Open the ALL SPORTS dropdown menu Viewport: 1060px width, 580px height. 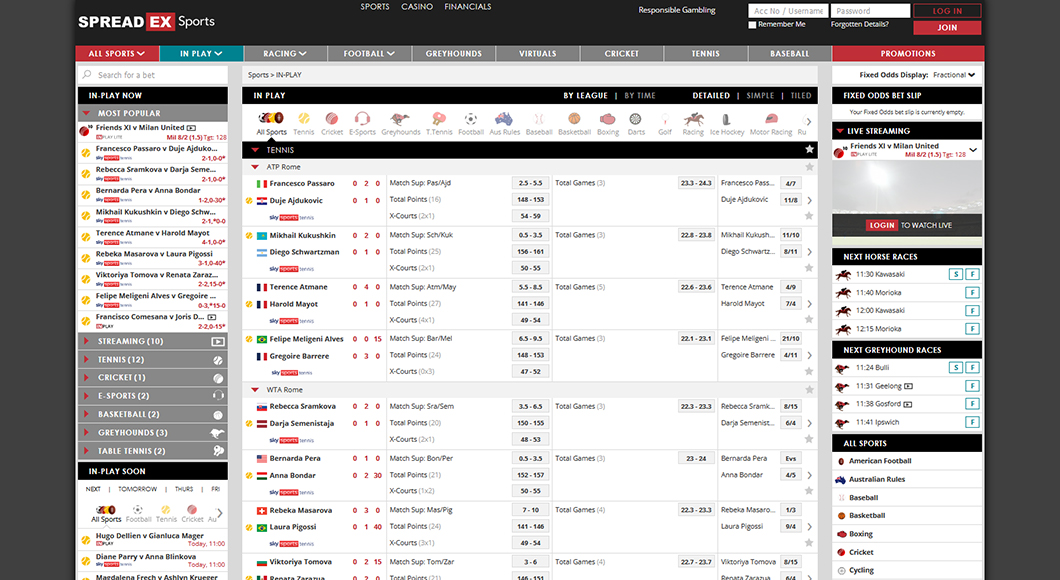117,53
